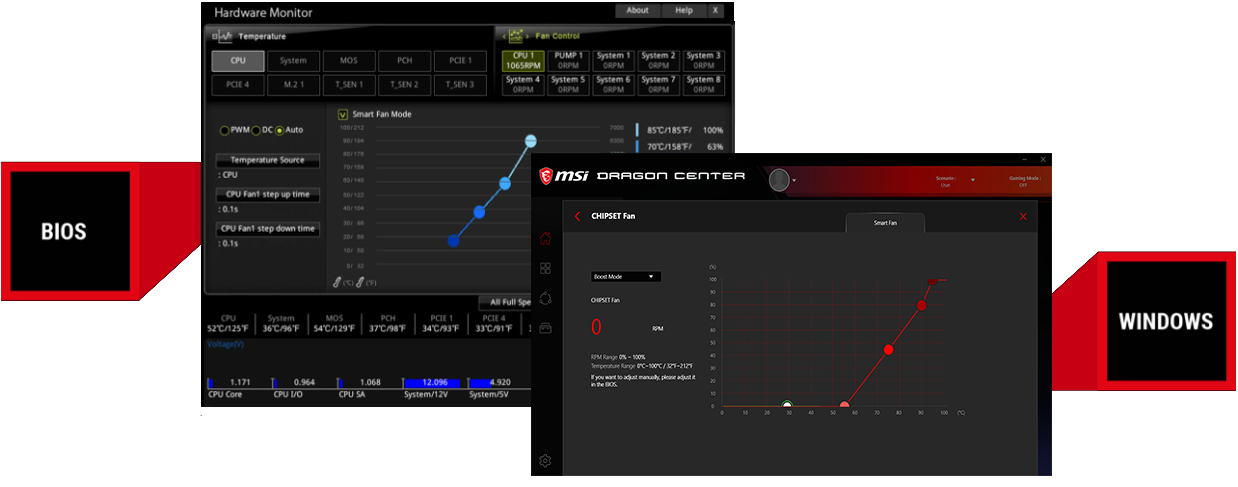The image size is (1238, 487).
Task: Select the PWM radio button
Action: pyautogui.click(x=224, y=130)
